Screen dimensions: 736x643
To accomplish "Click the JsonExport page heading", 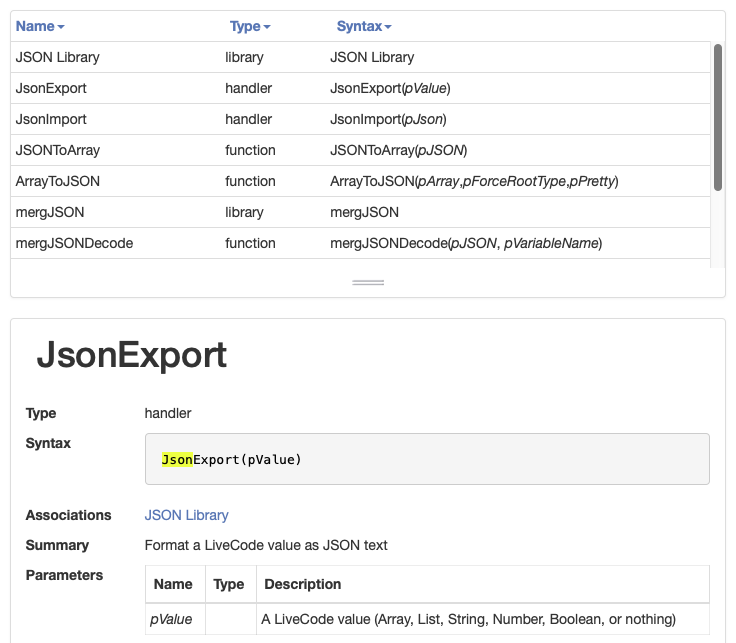I will pyautogui.click(x=131, y=355).
